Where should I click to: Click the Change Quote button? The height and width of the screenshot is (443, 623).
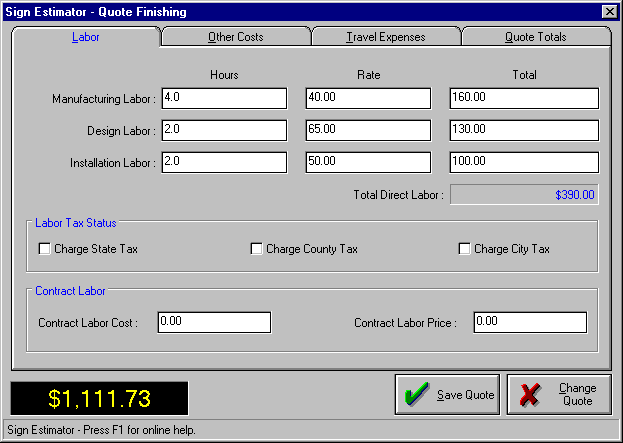point(559,395)
